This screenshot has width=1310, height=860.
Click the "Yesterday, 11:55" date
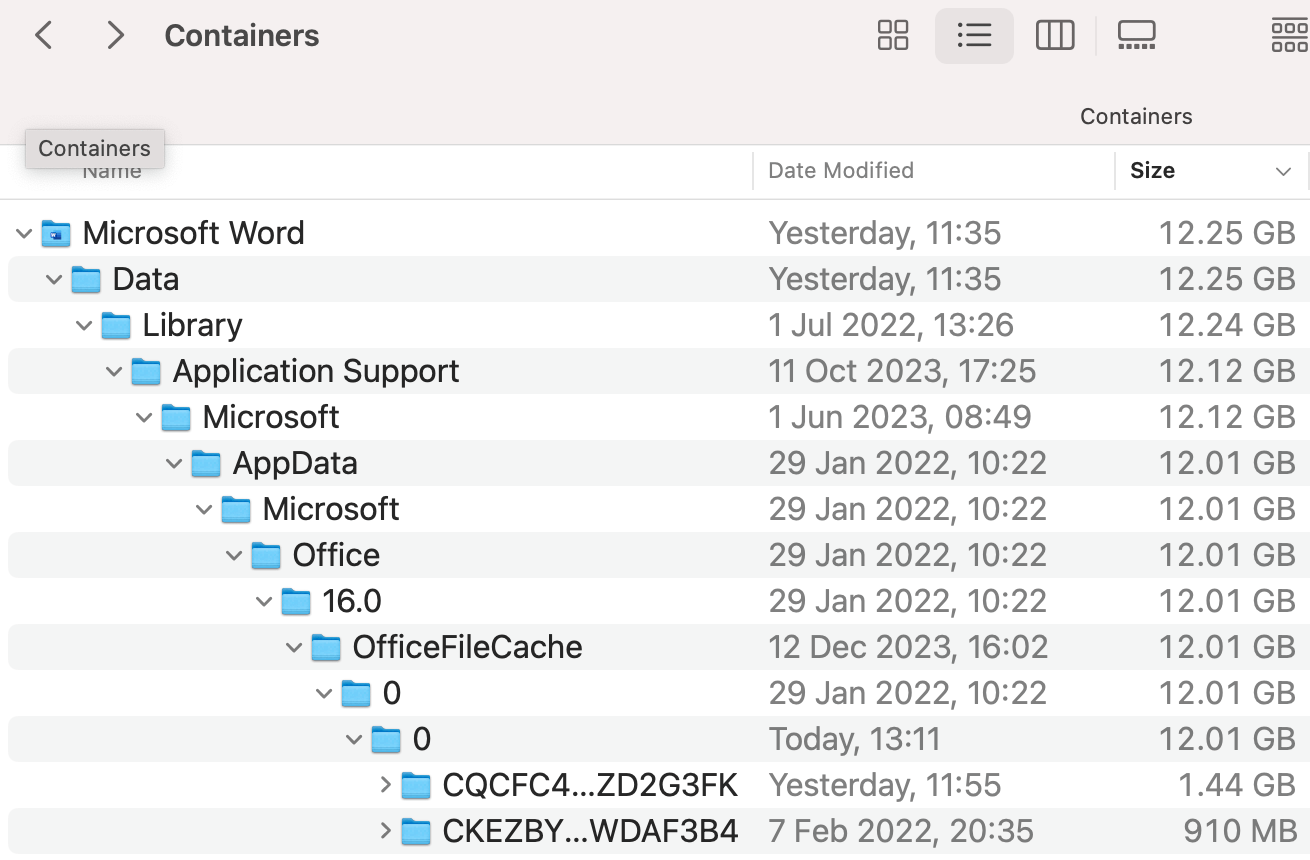tap(885, 785)
